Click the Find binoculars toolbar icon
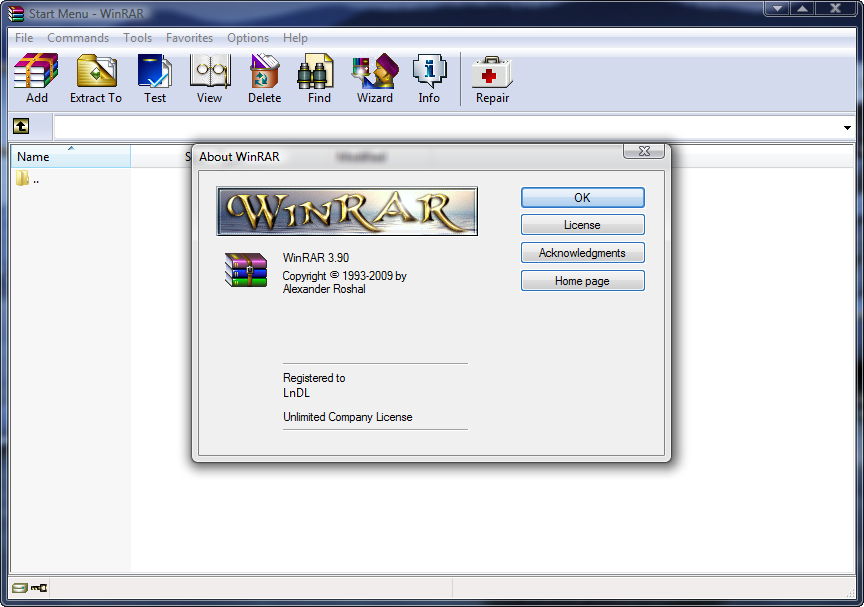Screen dimensions: 864x607 (319, 78)
